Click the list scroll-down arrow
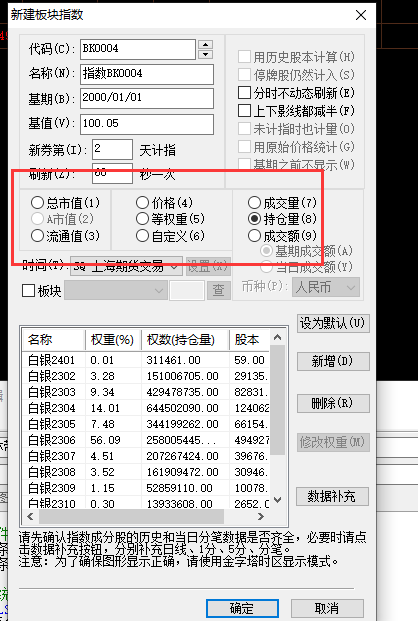The height and width of the screenshot is (621, 418). click(x=278, y=500)
